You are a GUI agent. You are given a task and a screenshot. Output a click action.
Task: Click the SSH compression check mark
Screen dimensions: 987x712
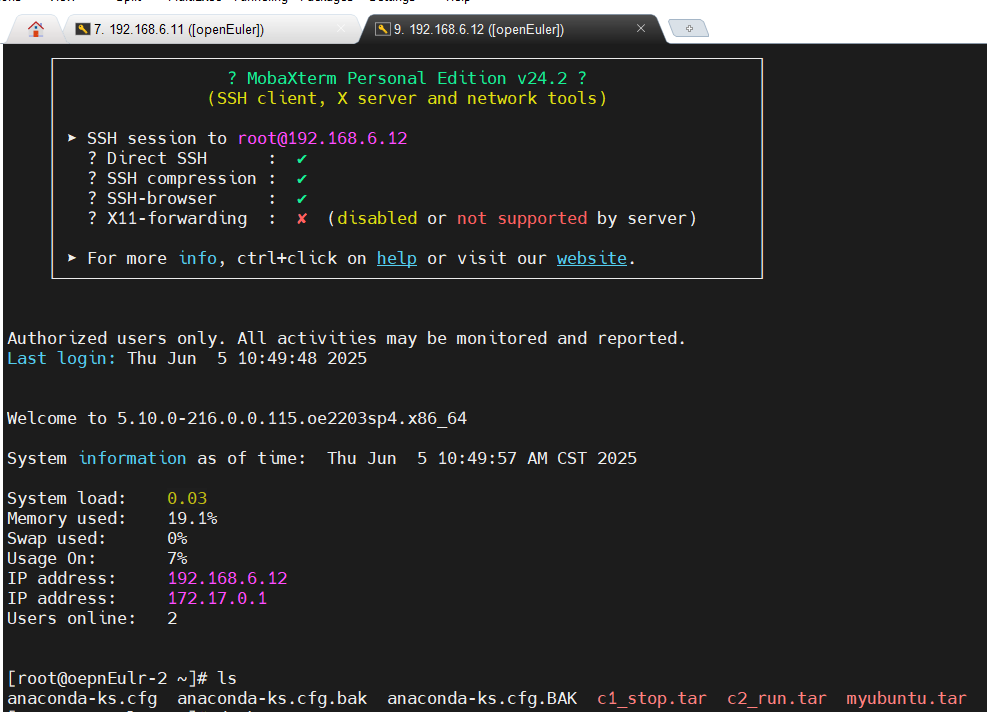[x=302, y=179]
